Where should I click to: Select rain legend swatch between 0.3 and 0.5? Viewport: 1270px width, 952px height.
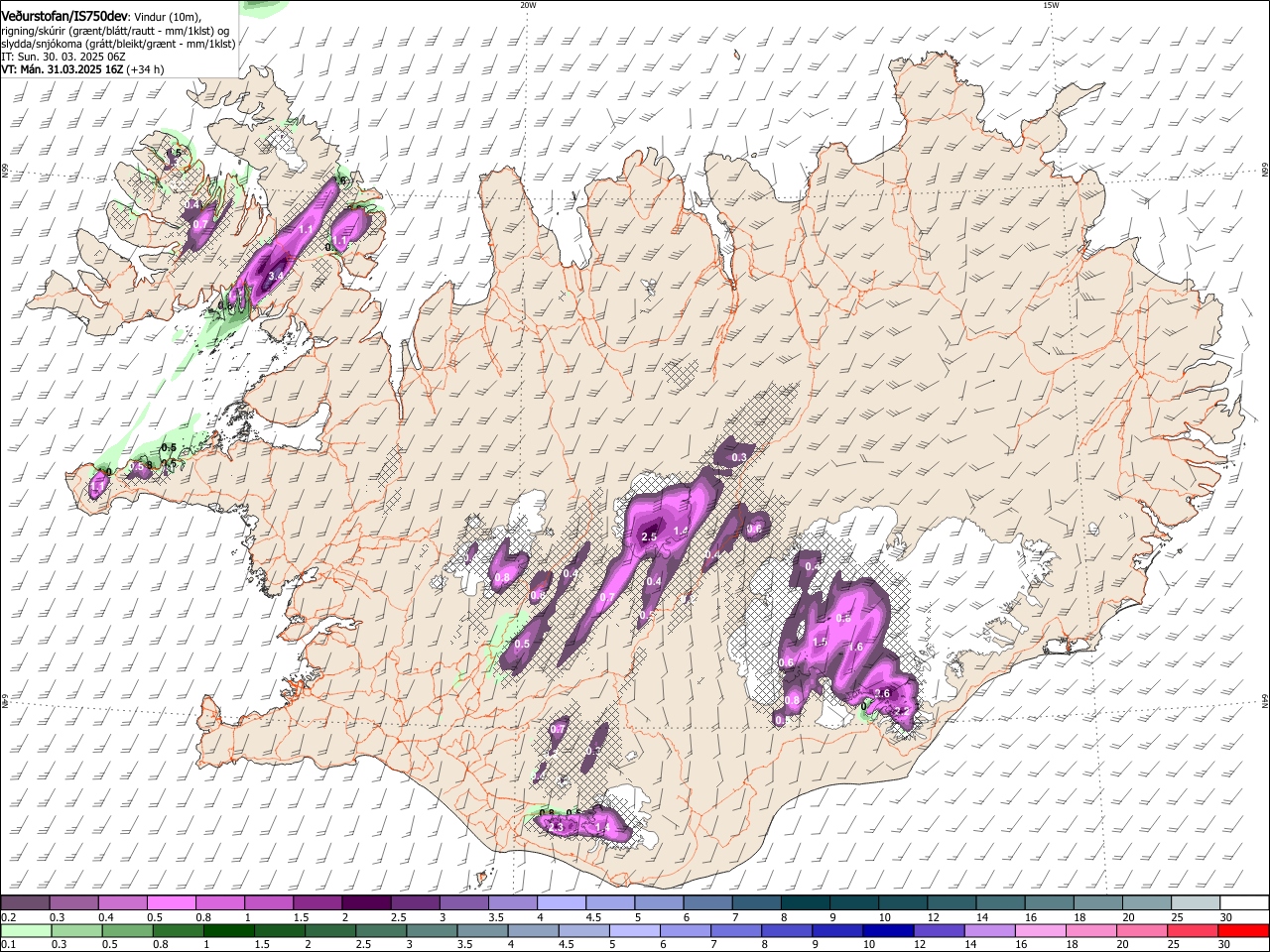[x=75, y=930]
